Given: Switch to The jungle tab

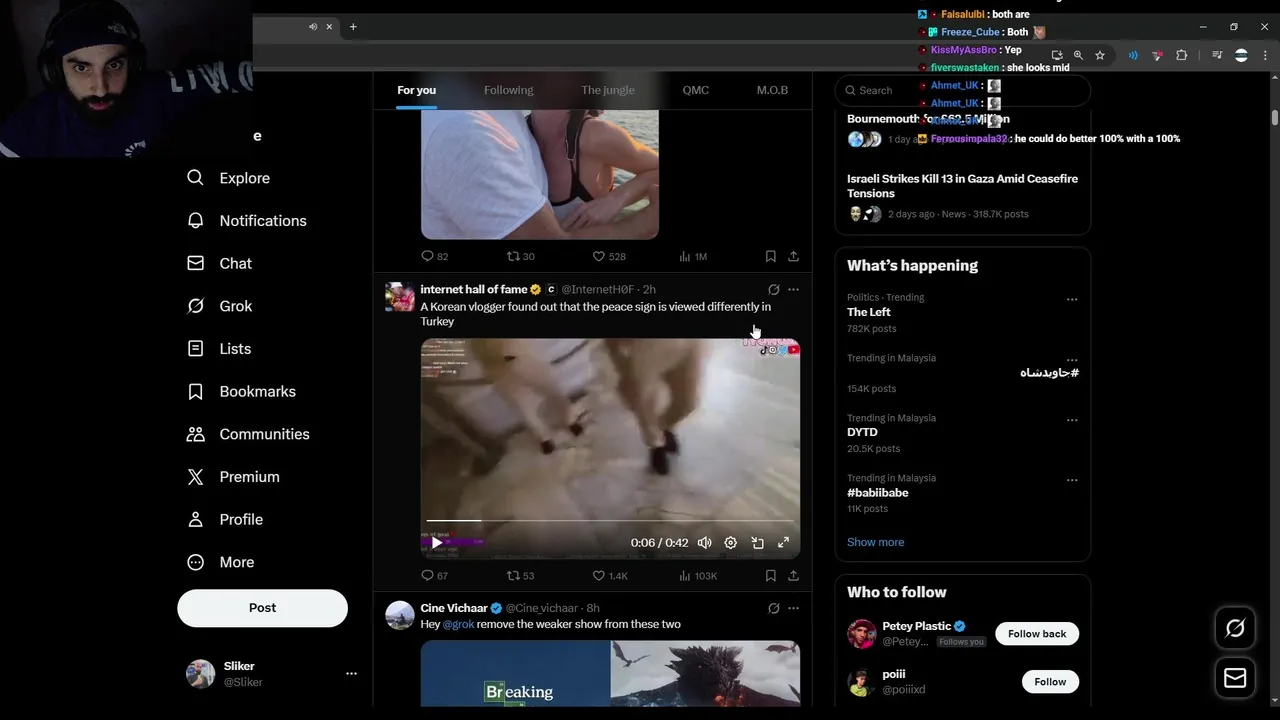Looking at the screenshot, I should click(x=608, y=90).
